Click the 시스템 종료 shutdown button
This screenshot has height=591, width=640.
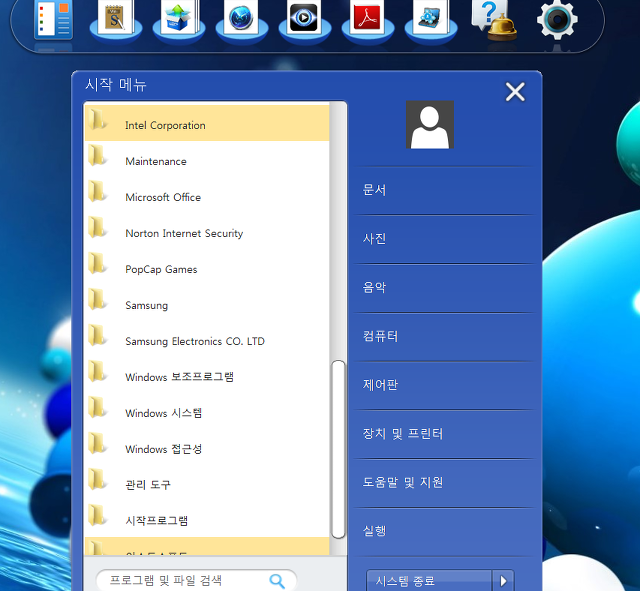429,580
